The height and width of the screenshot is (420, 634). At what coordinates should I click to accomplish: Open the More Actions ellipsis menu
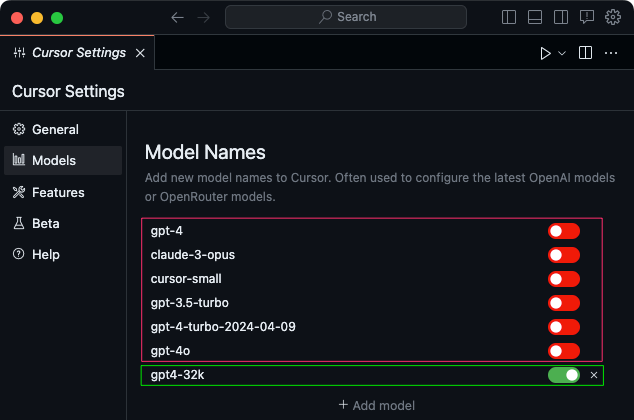(611, 53)
